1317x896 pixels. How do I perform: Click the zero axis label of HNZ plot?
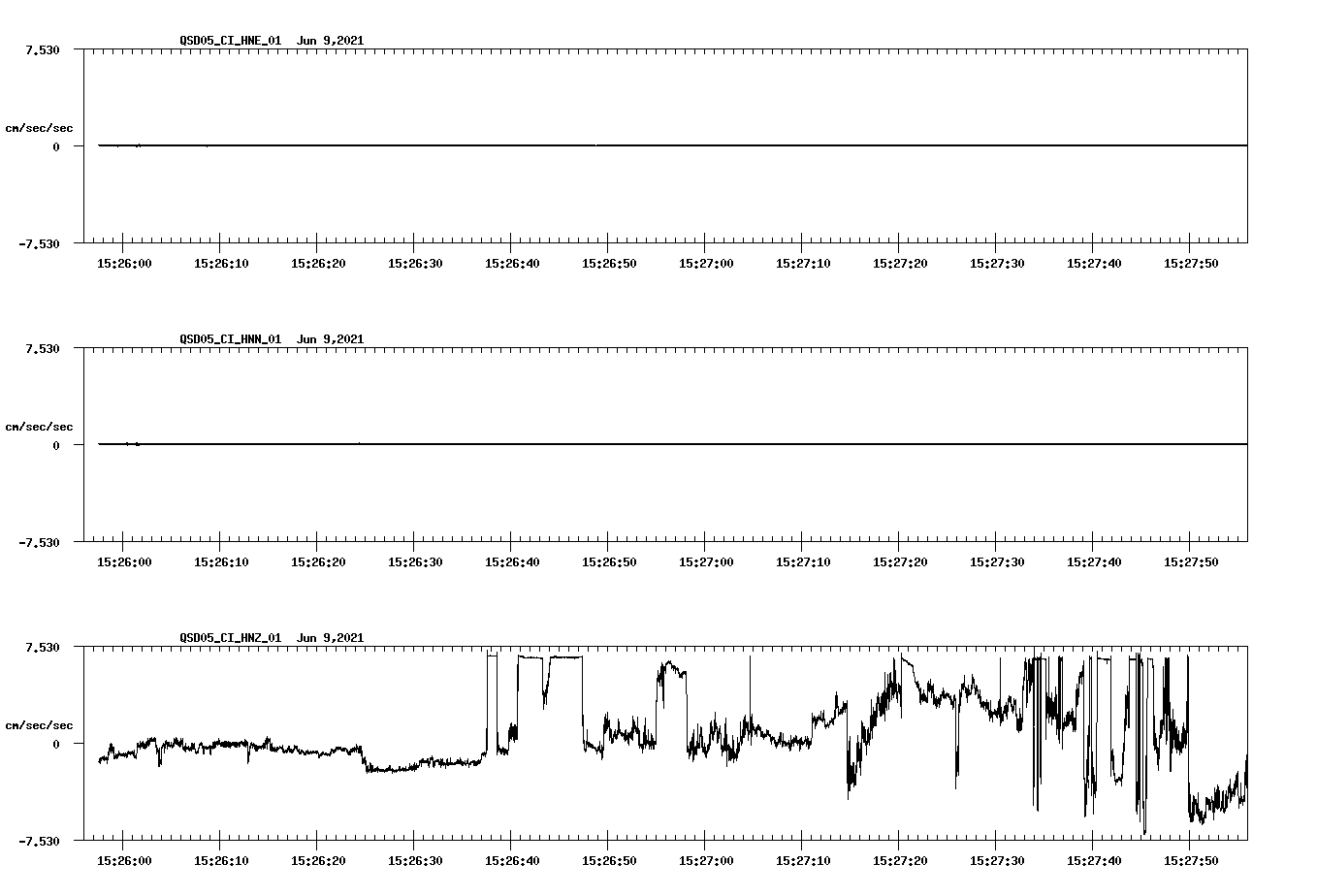[x=56, y=744]
